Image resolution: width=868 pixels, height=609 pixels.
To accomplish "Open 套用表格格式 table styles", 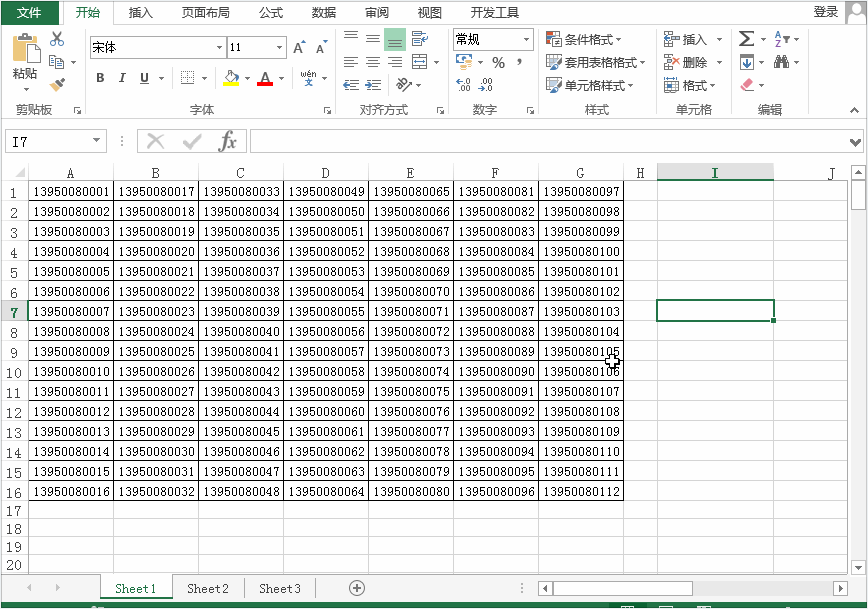I will (x=596, y=63).
